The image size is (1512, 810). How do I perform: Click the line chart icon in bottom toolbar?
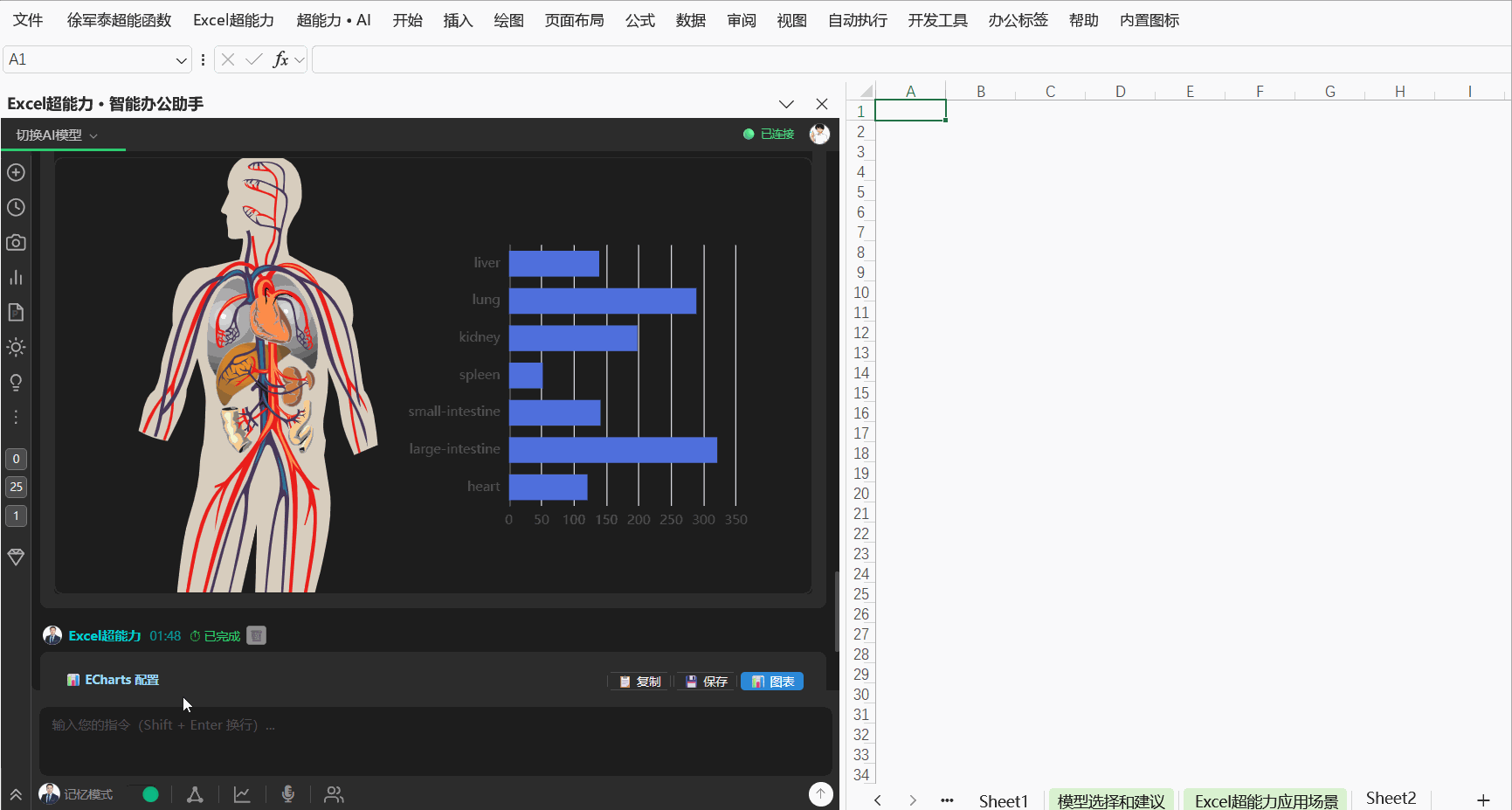click(242, 794)
